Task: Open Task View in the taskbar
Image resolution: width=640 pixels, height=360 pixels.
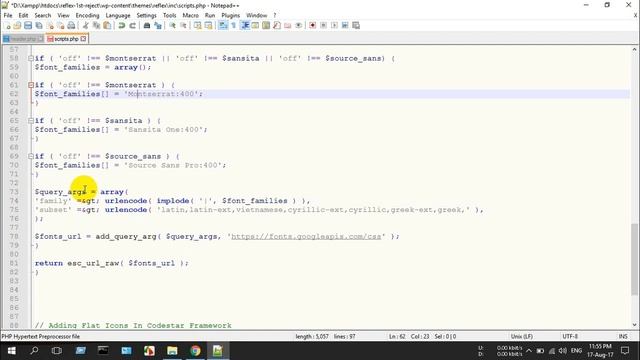Action: (57, 351)
